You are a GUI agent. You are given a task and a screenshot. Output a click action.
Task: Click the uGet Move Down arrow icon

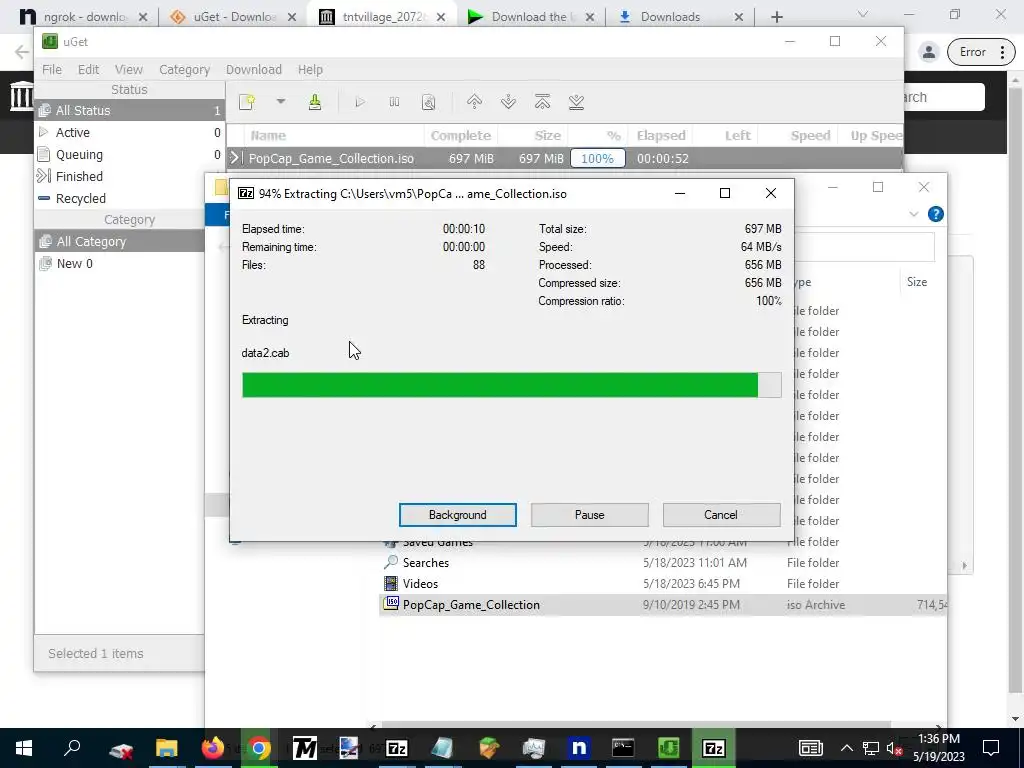(x=508, y=102)
